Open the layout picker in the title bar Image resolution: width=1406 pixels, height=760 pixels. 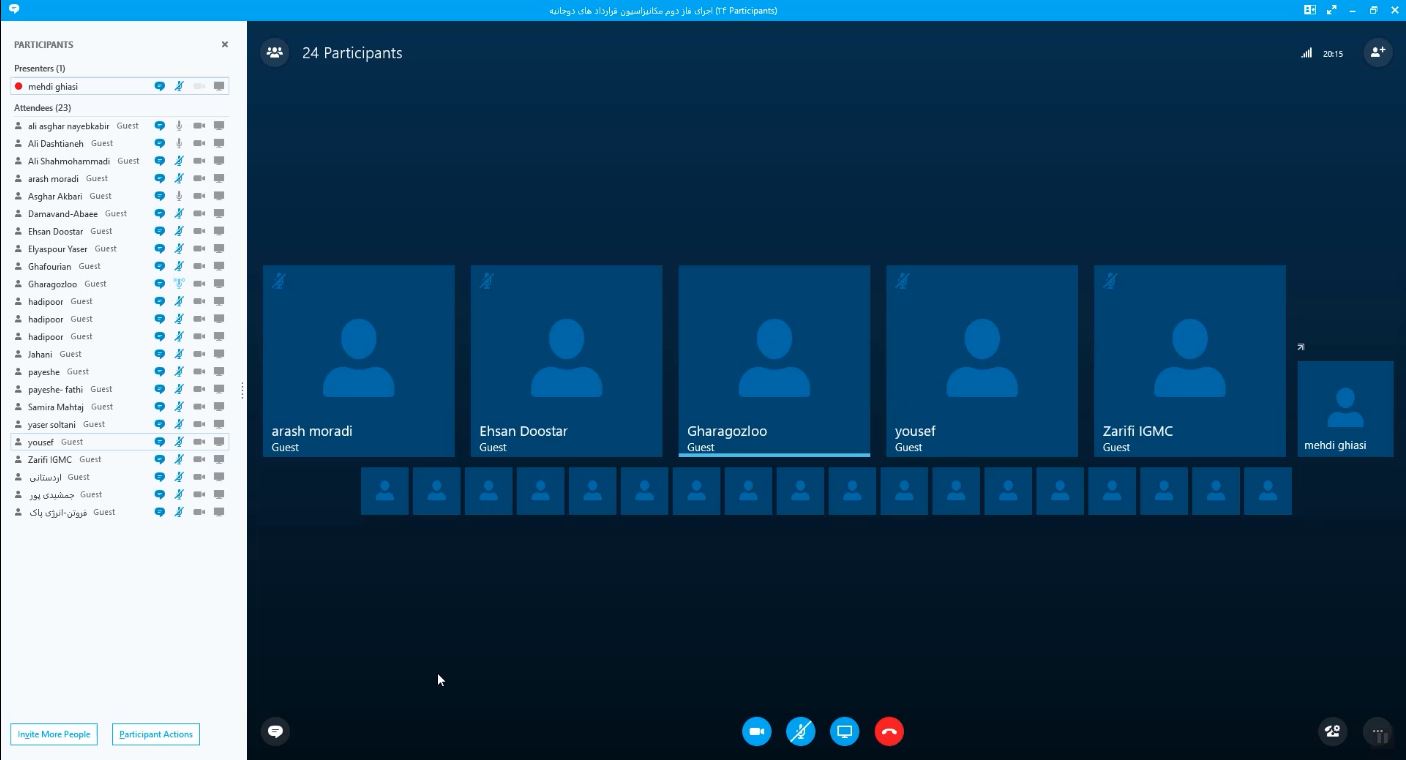click(1309, 10)
